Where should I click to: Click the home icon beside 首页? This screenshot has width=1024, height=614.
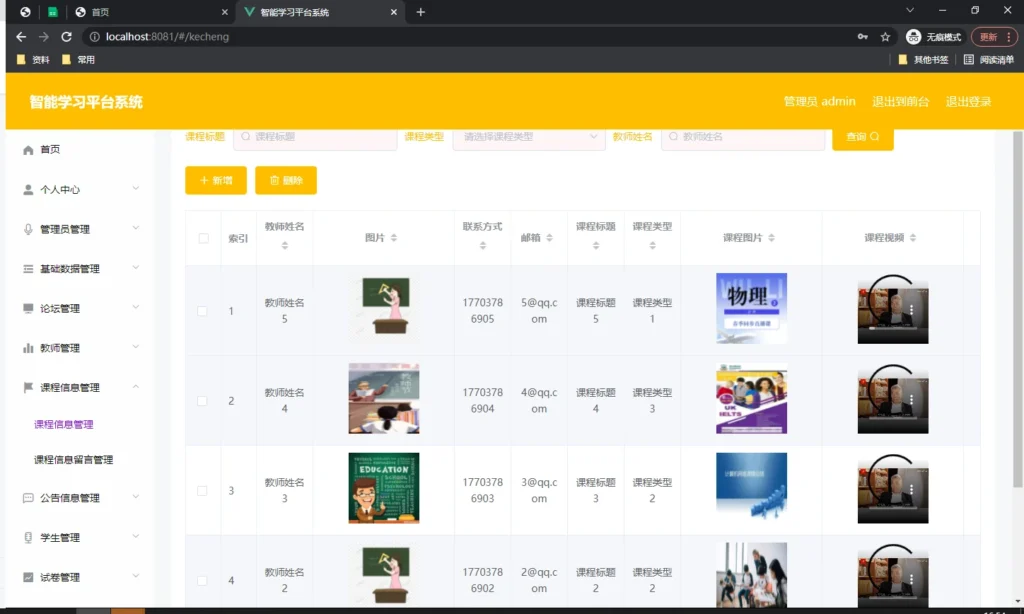point(29,151)
